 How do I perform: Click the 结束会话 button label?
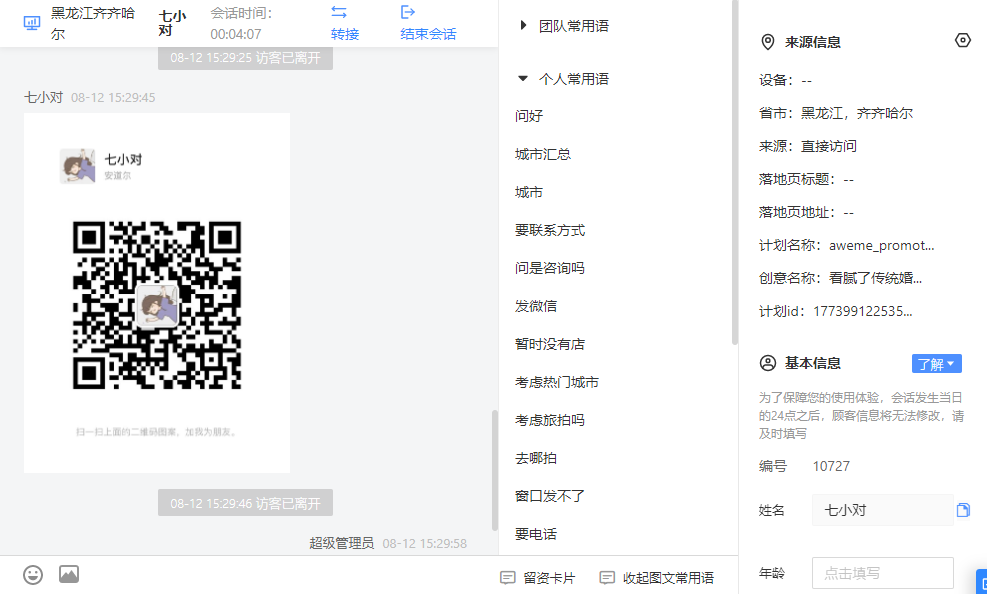(x=428, y=34)
